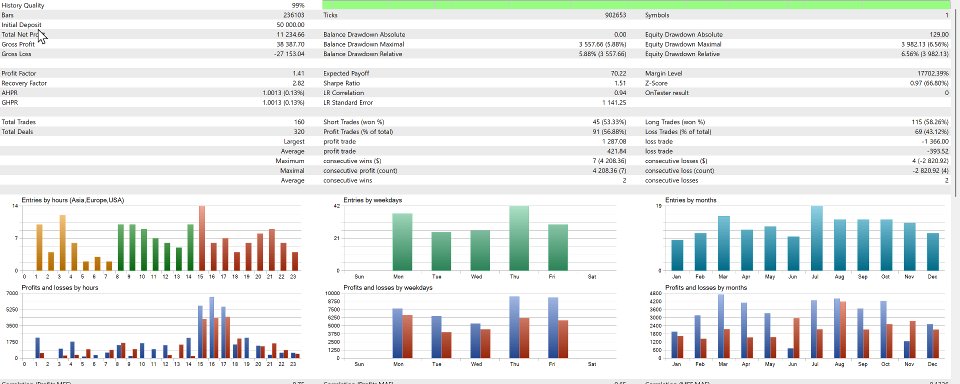Screen dimensions: 960x384
Task: Click the Initial Deposit value 50 000.00
Action: click(x=290, y=24)
